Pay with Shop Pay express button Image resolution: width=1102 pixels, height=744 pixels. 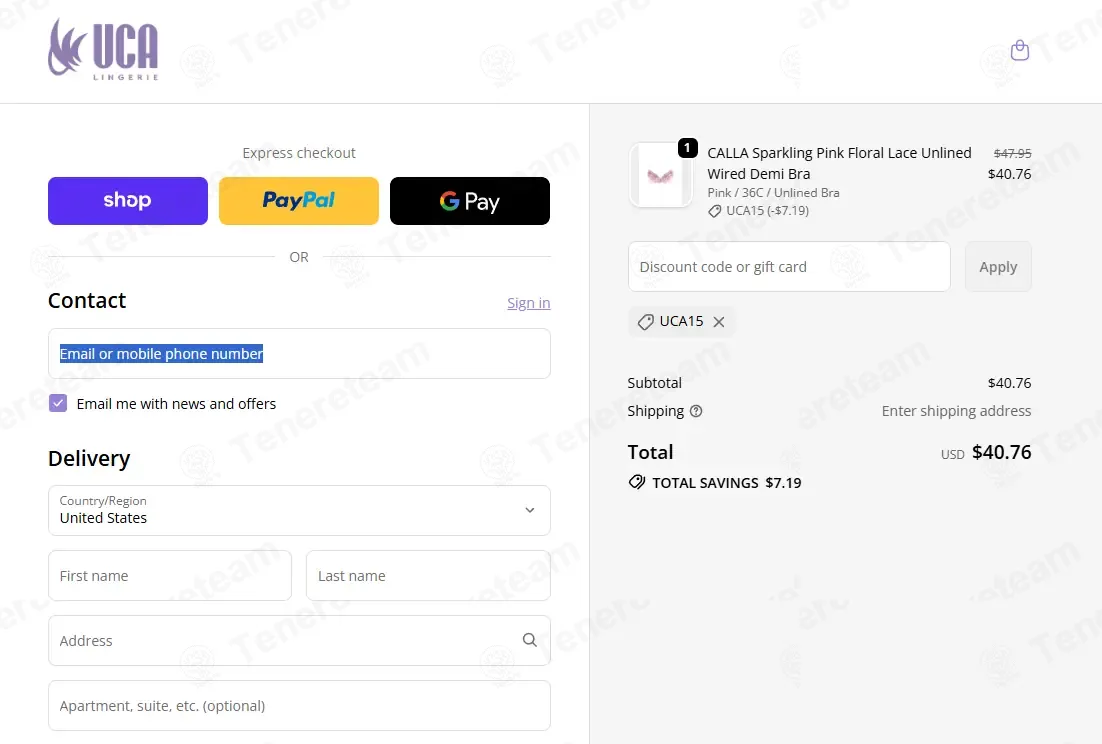click(128, 201)
